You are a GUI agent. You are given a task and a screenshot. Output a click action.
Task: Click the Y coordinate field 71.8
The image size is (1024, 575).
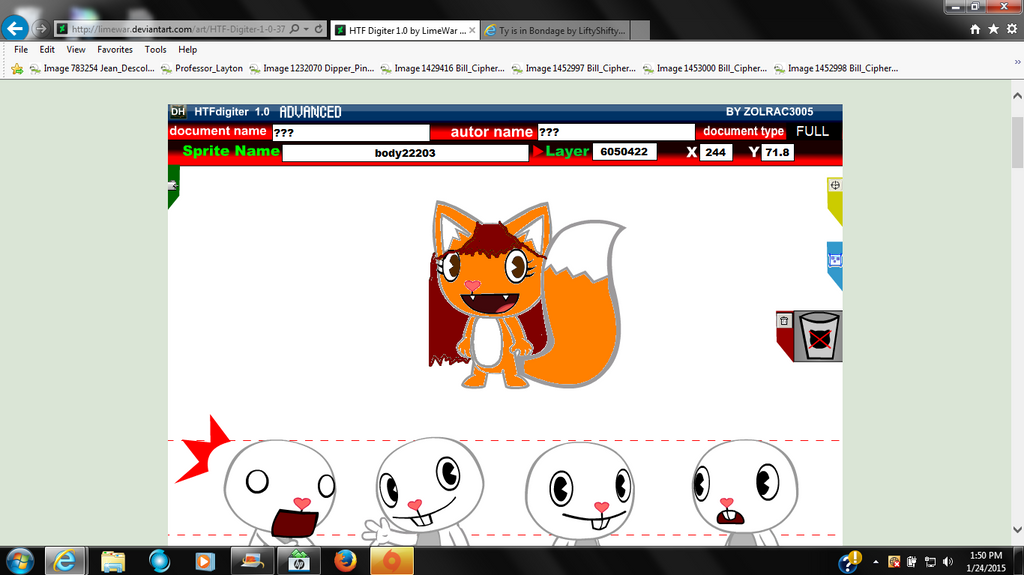777,152
